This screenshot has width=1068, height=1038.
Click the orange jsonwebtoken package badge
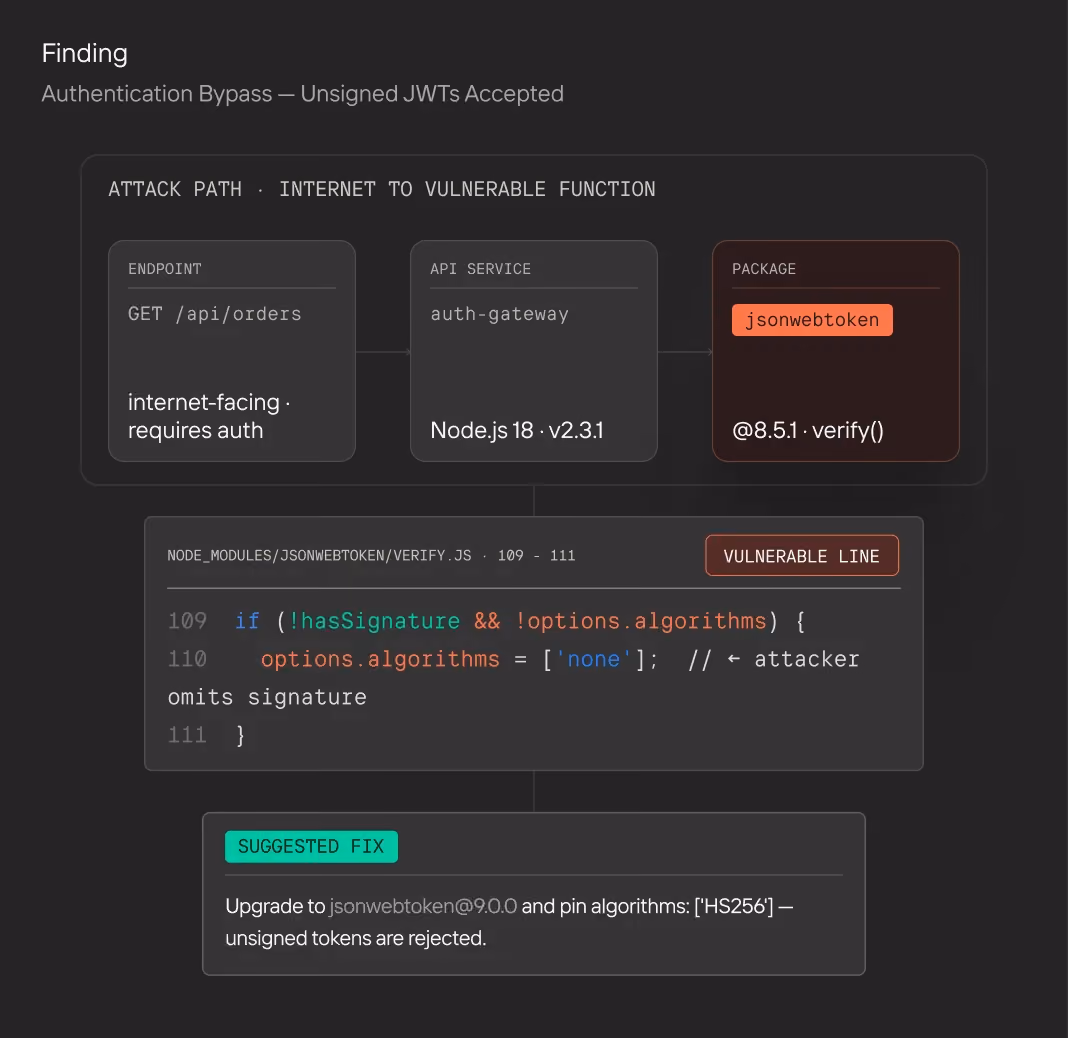[x=812, y=320]
